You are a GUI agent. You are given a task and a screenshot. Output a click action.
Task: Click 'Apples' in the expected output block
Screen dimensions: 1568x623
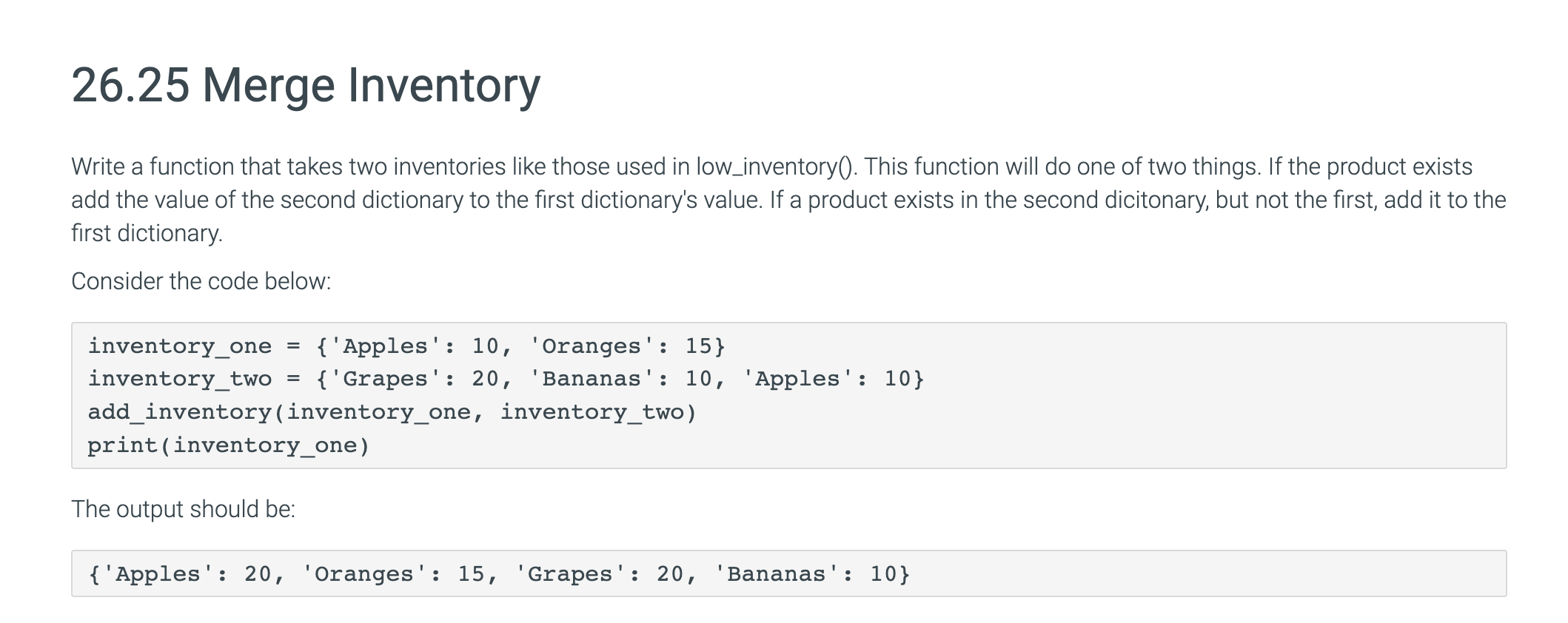[x=157, y=574]
